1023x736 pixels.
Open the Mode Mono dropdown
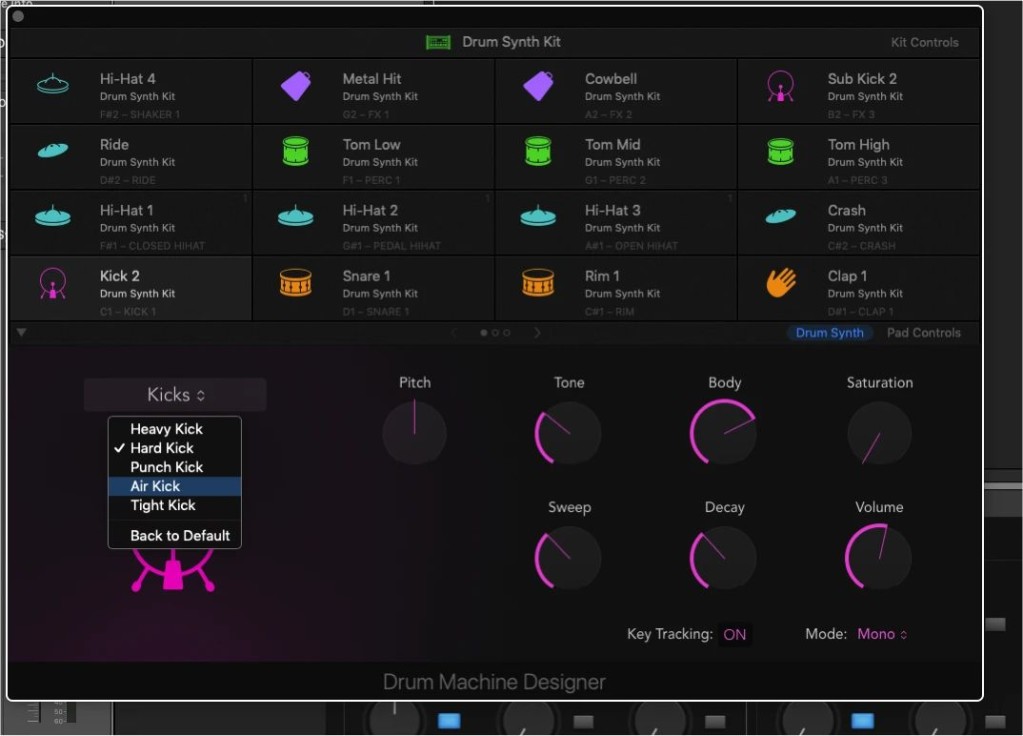click(882, 634)
